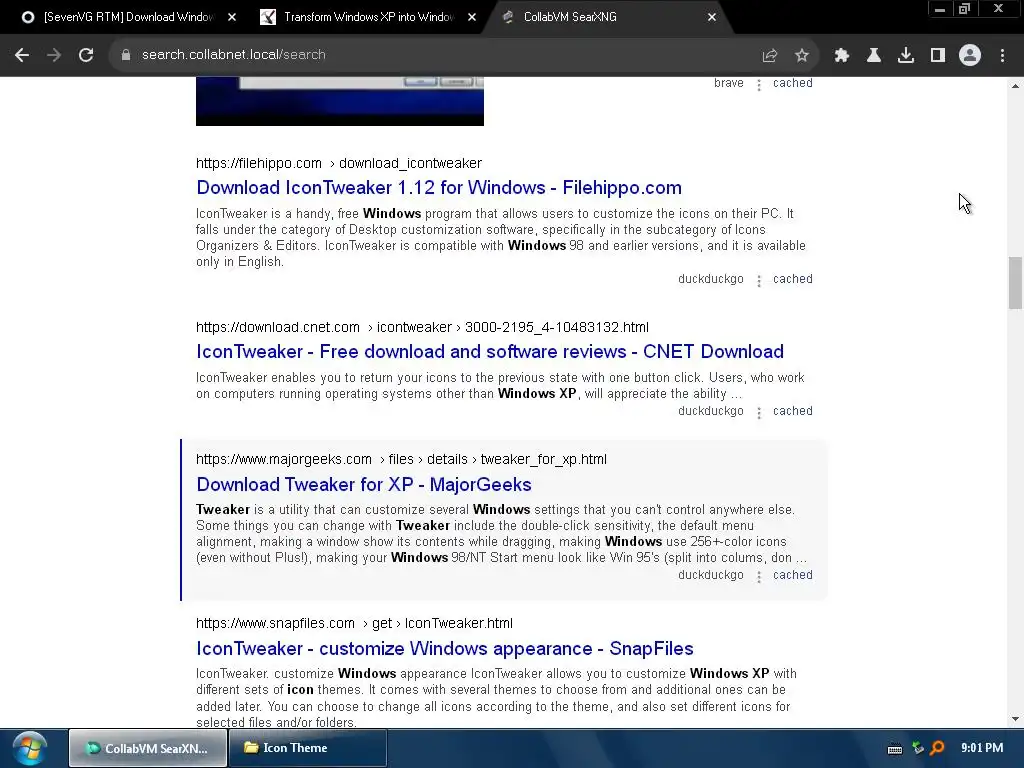Open options dots for MajorGeeks result
The height and width of the screenshot is (768, 1024).
759,577
